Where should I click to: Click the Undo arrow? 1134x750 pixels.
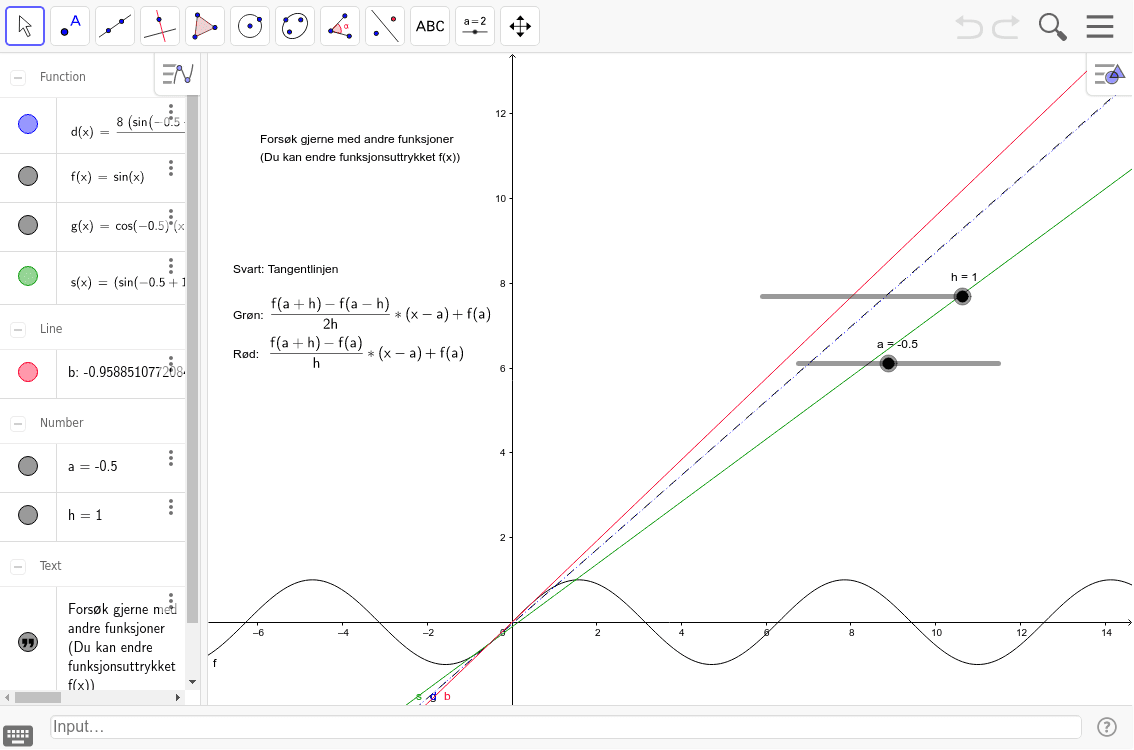click(x=969, y=27)
